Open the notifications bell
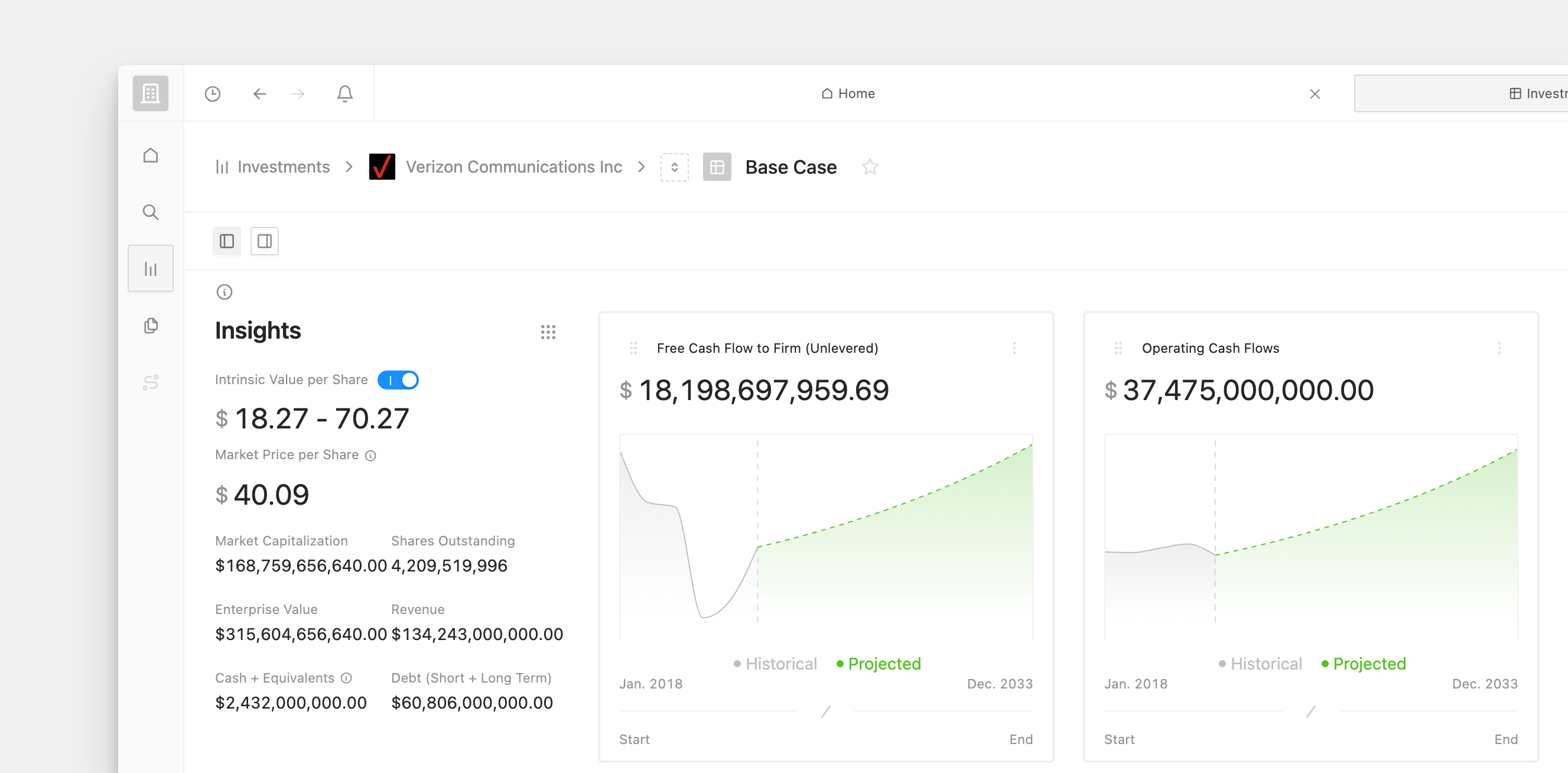This screenshot has width=1568, height=773. (344, 93)
